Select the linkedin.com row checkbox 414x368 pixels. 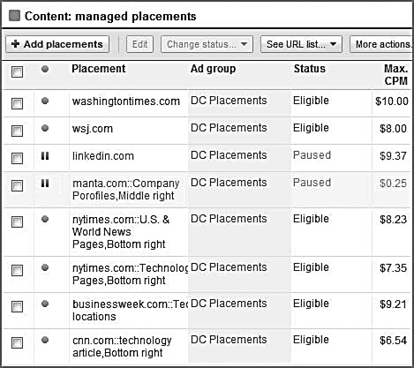17,158
